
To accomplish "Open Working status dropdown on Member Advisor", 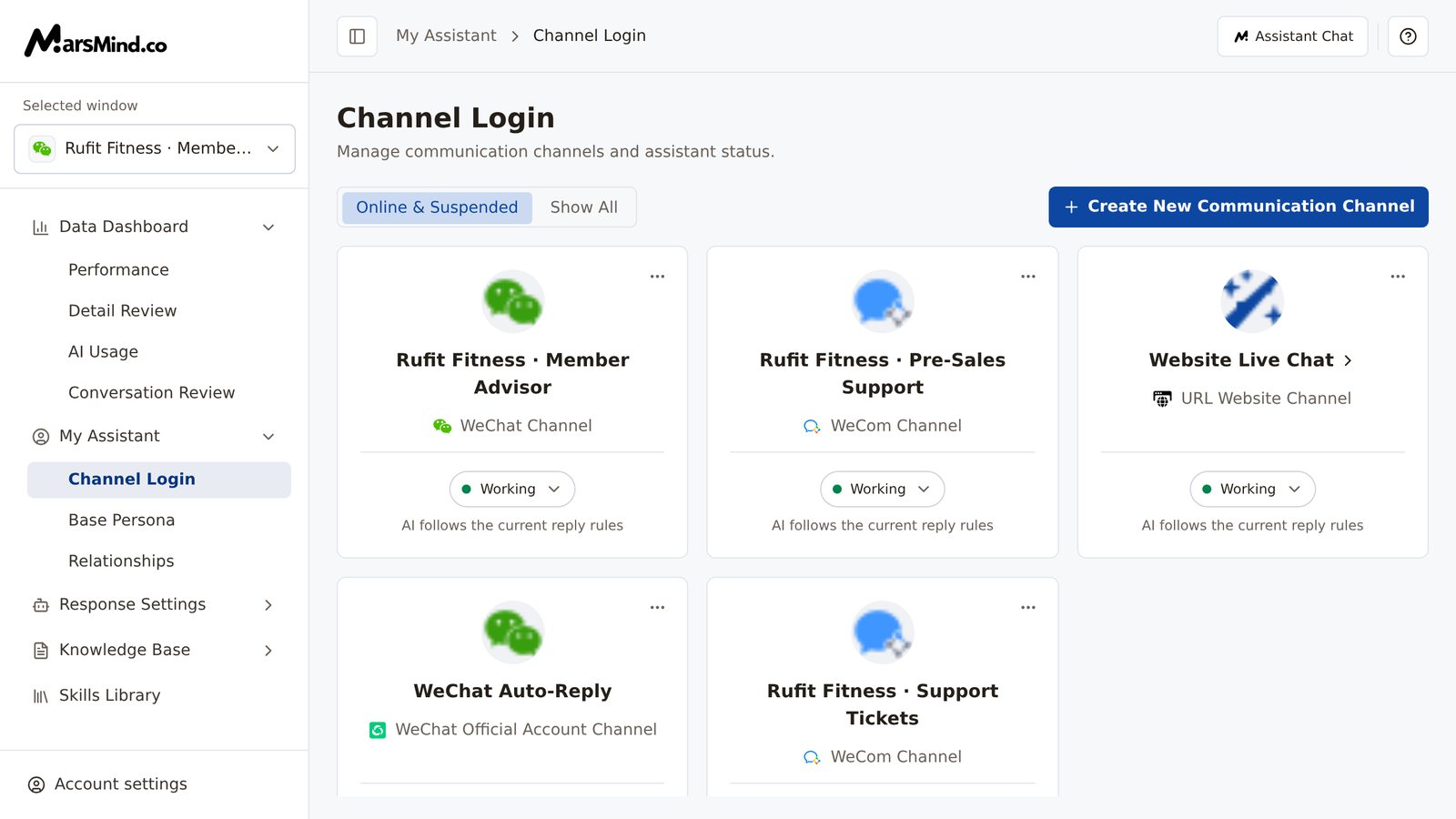I will [512, 489].
